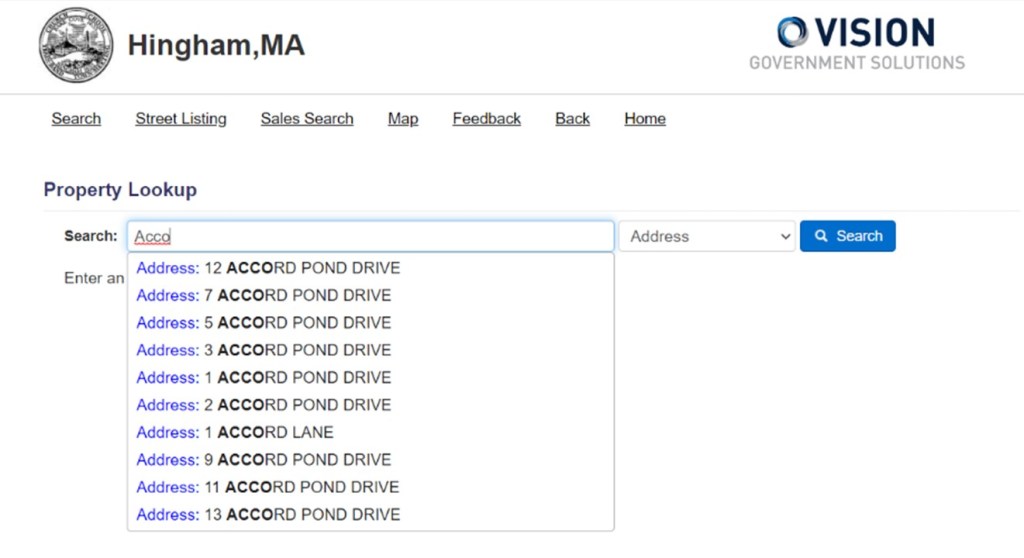The height and width of the screenshot is (558, 1024).
Task: Choose 7 Accord Pond Drive suggestion
Action: coord(264,295)
